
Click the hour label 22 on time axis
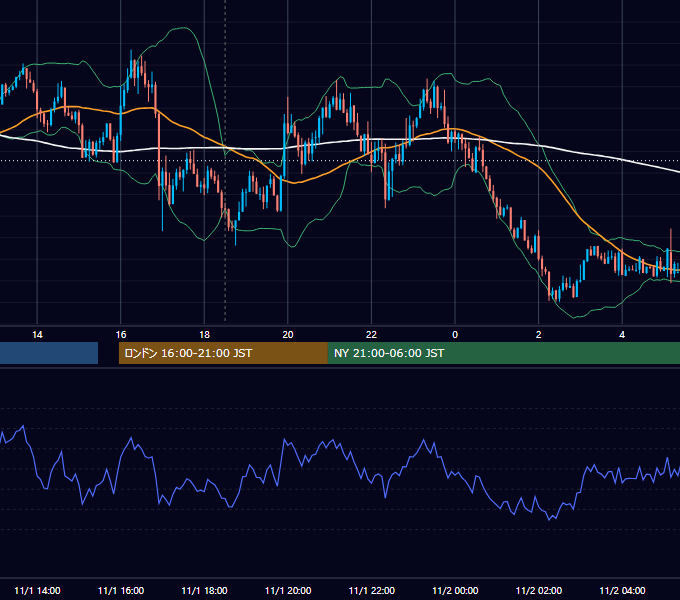tap(371, 335)
